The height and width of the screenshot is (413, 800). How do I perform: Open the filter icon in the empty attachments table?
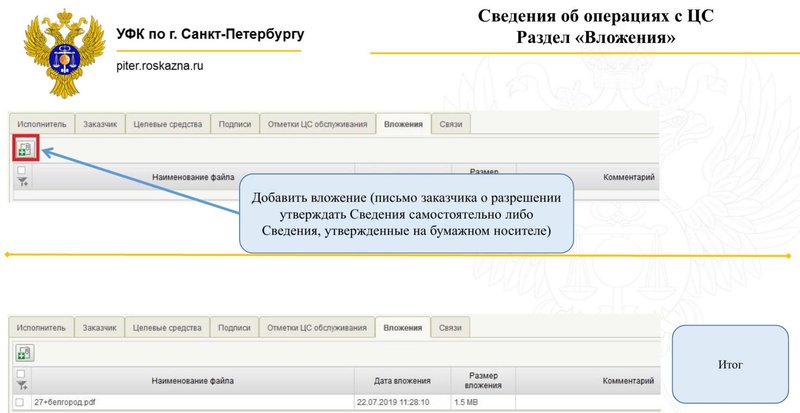(22, 182)
